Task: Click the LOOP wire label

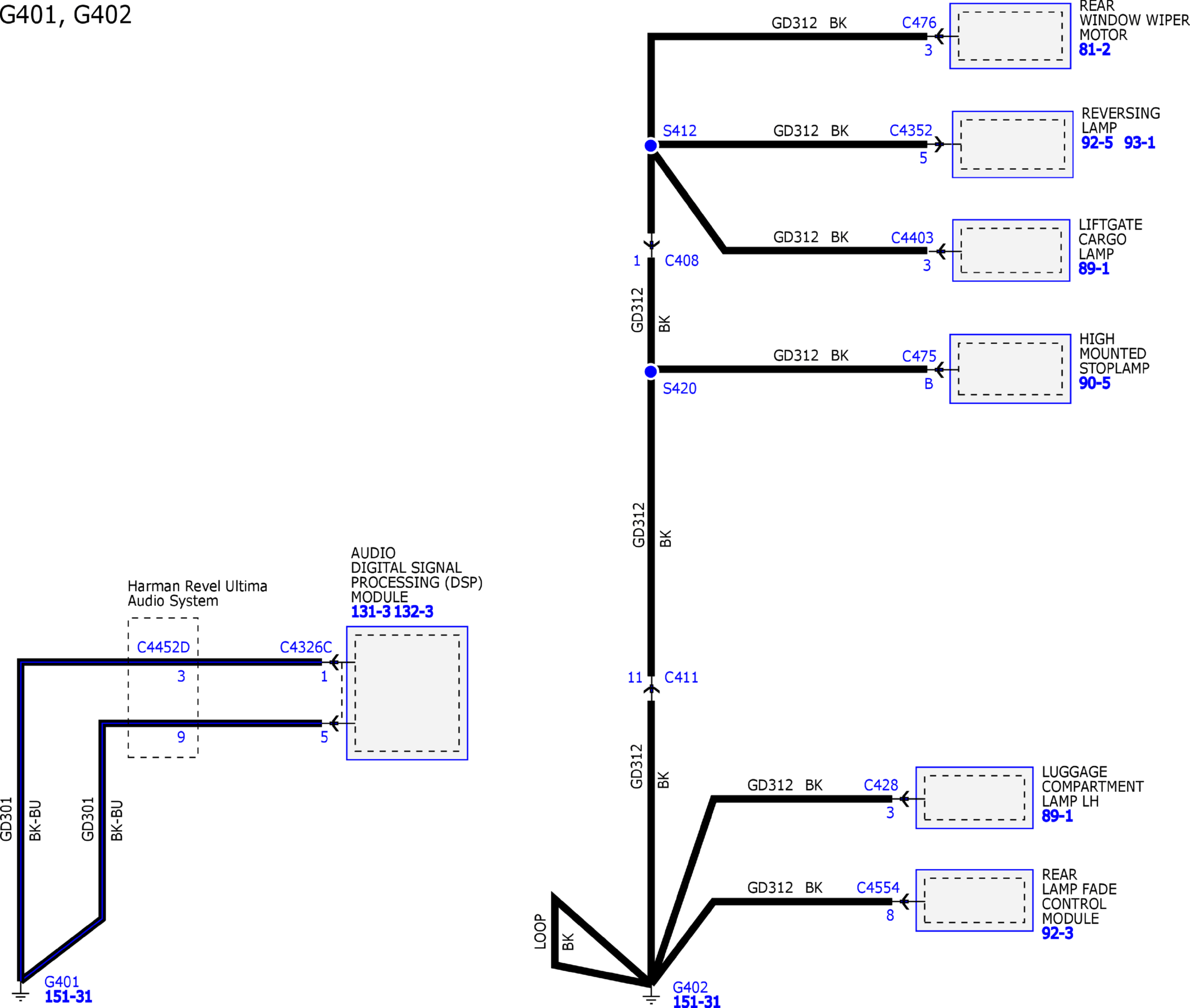Action: [540, 931]
